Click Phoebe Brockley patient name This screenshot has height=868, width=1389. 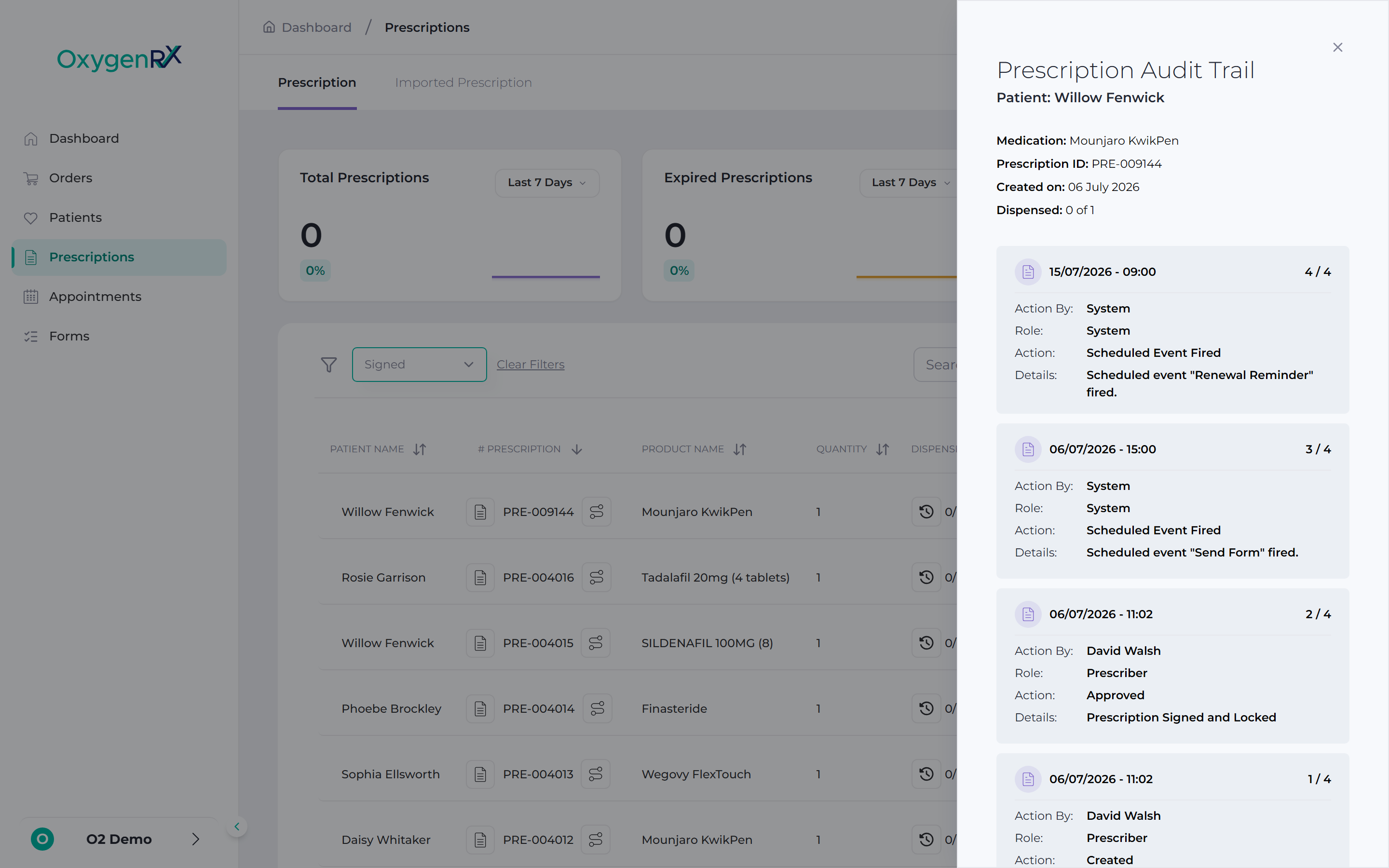(x=392, y=709)
